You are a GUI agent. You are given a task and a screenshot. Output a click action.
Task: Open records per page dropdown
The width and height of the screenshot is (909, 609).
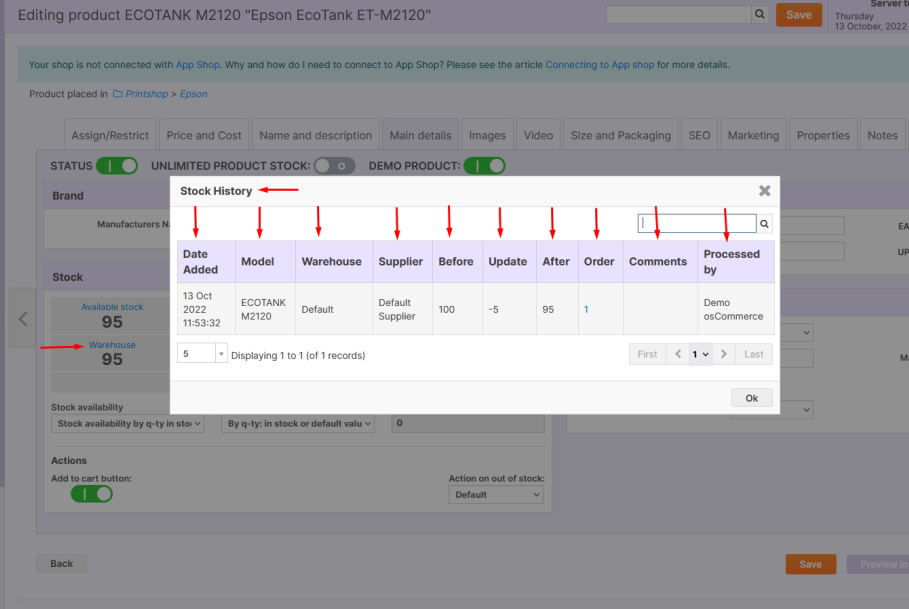(202, 354)
